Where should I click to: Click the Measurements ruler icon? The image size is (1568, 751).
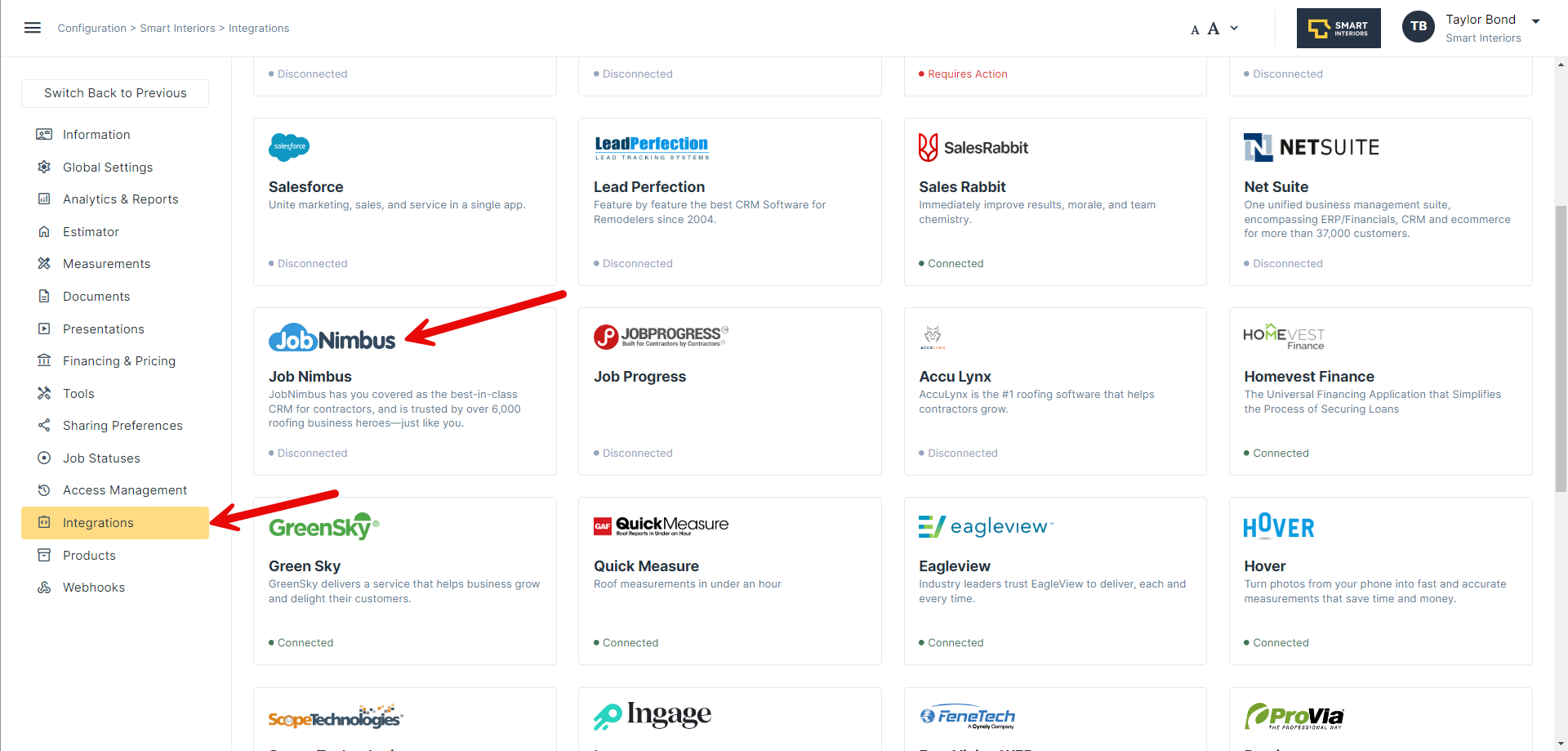(x=44, y=263)
